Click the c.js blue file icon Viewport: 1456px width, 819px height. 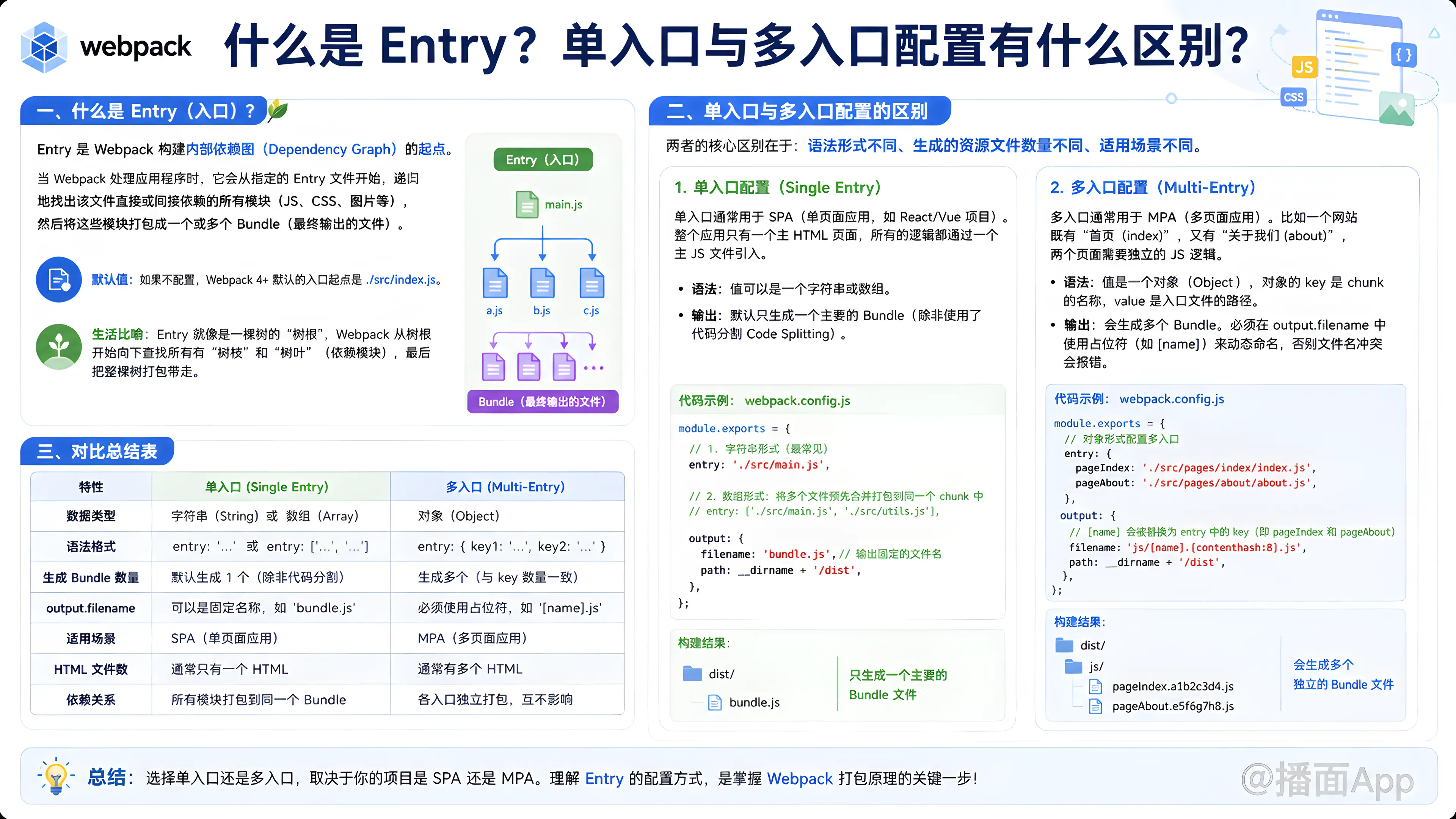coord(592,282)
